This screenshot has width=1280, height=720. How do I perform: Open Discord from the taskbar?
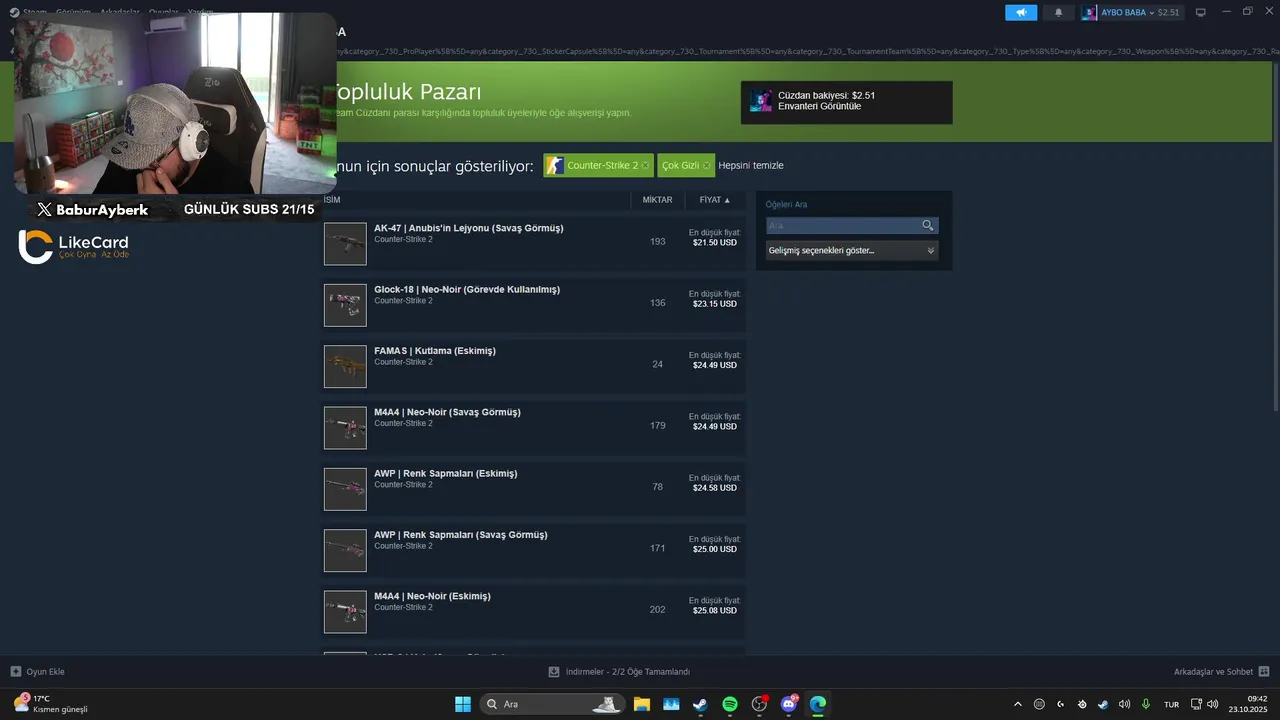point(789,704)
